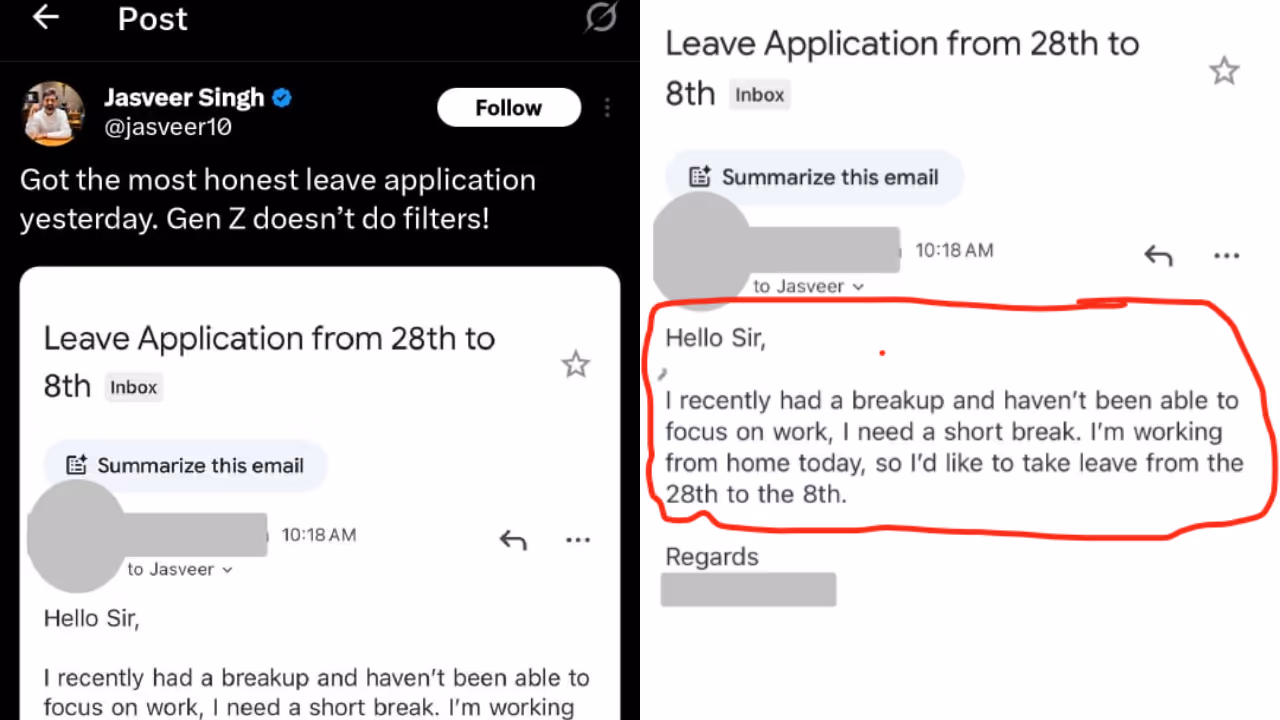
Task: Tap Summarize this email inside the tweet image
Action: (x=186, y=465)
